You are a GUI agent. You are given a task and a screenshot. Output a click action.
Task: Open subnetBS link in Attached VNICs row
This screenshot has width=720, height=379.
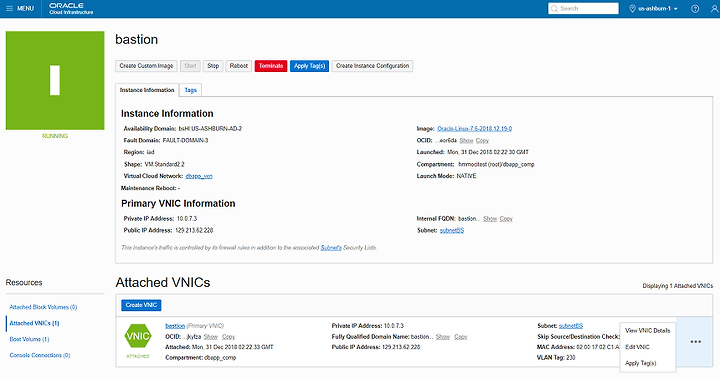point(571,326)
